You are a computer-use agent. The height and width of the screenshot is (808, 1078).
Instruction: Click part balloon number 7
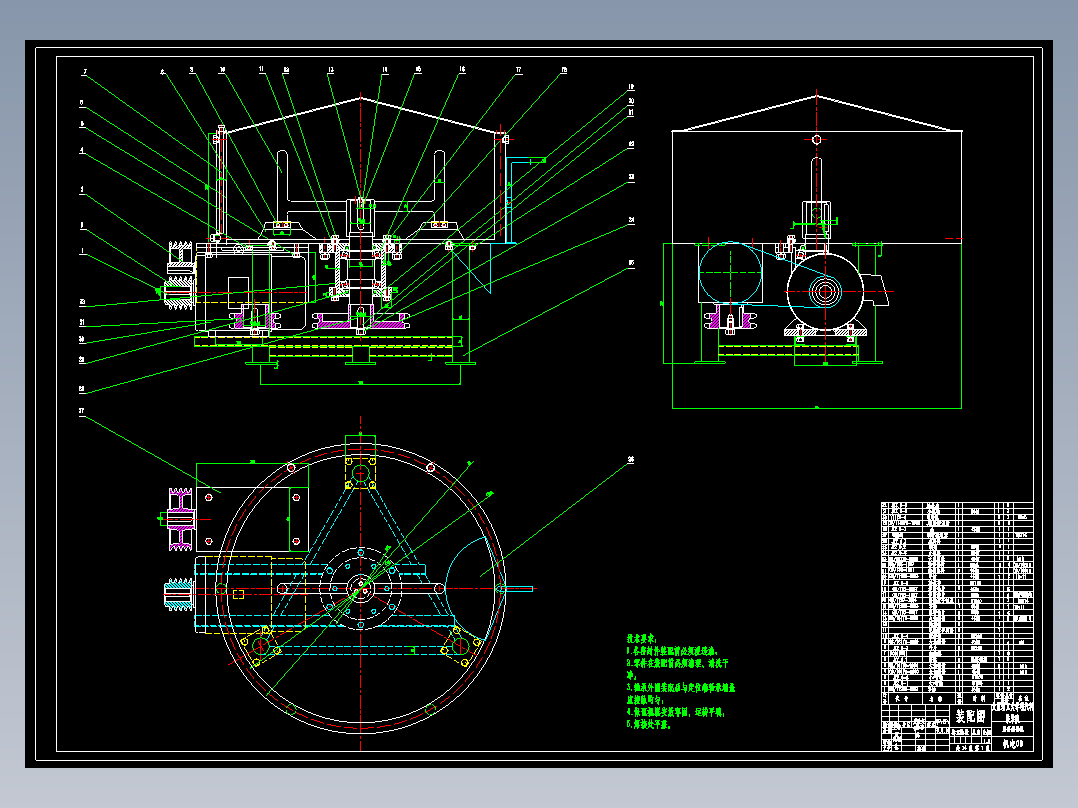[85, 72]
